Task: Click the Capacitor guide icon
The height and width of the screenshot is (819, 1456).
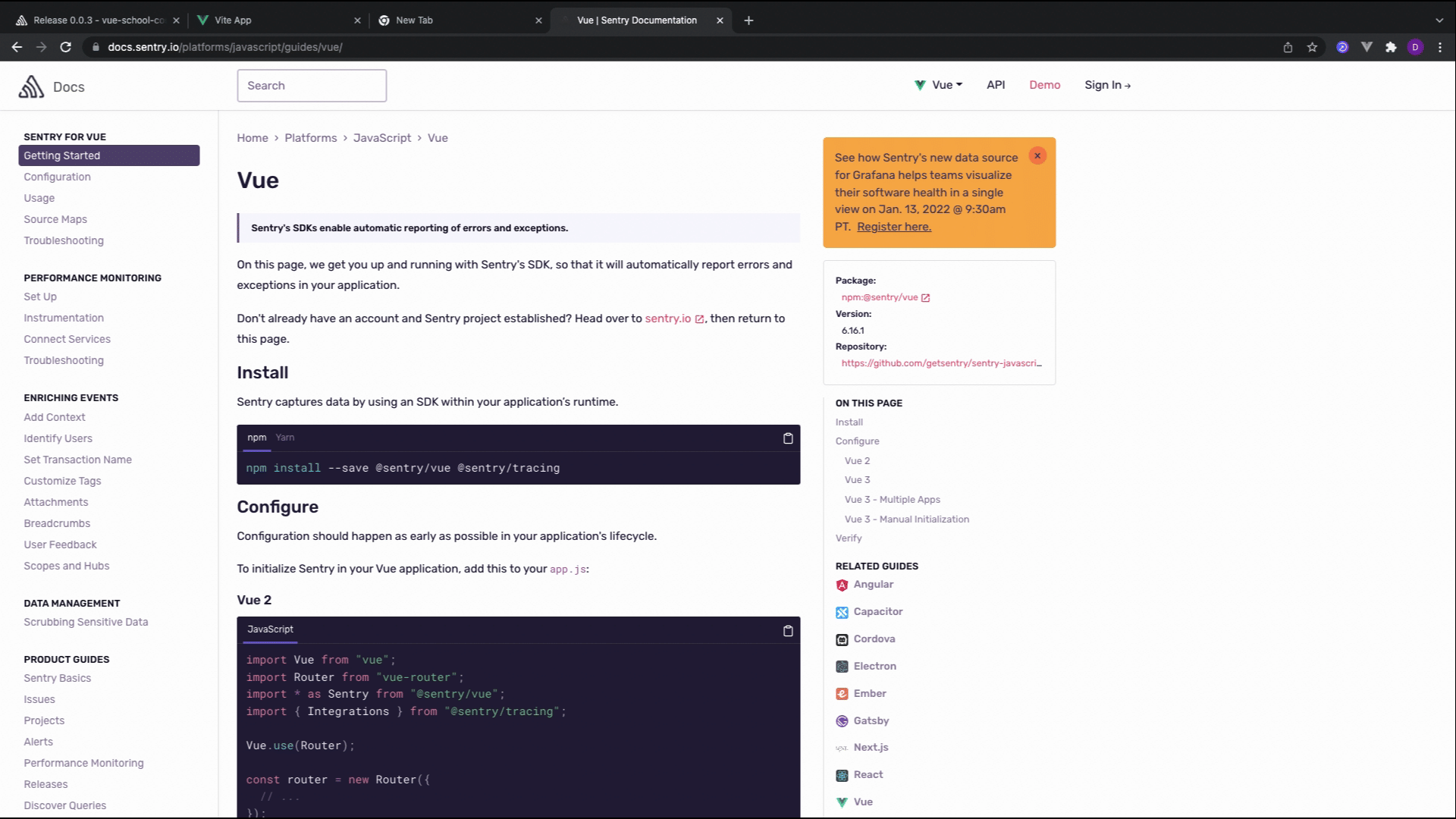Action: [x=842, y=613]
